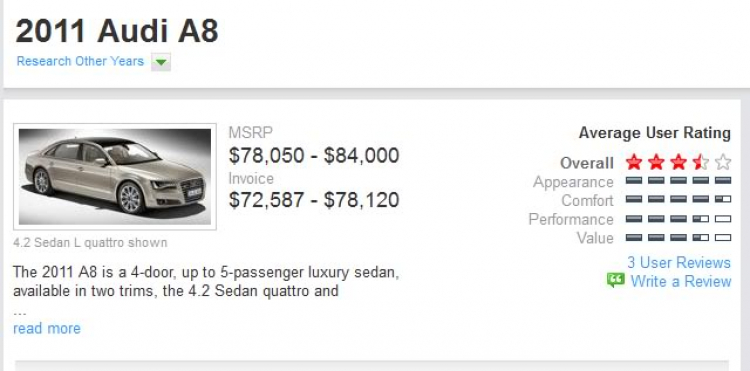
Task: Click the Research Other Years link
Action: click(x=80, y=61)
